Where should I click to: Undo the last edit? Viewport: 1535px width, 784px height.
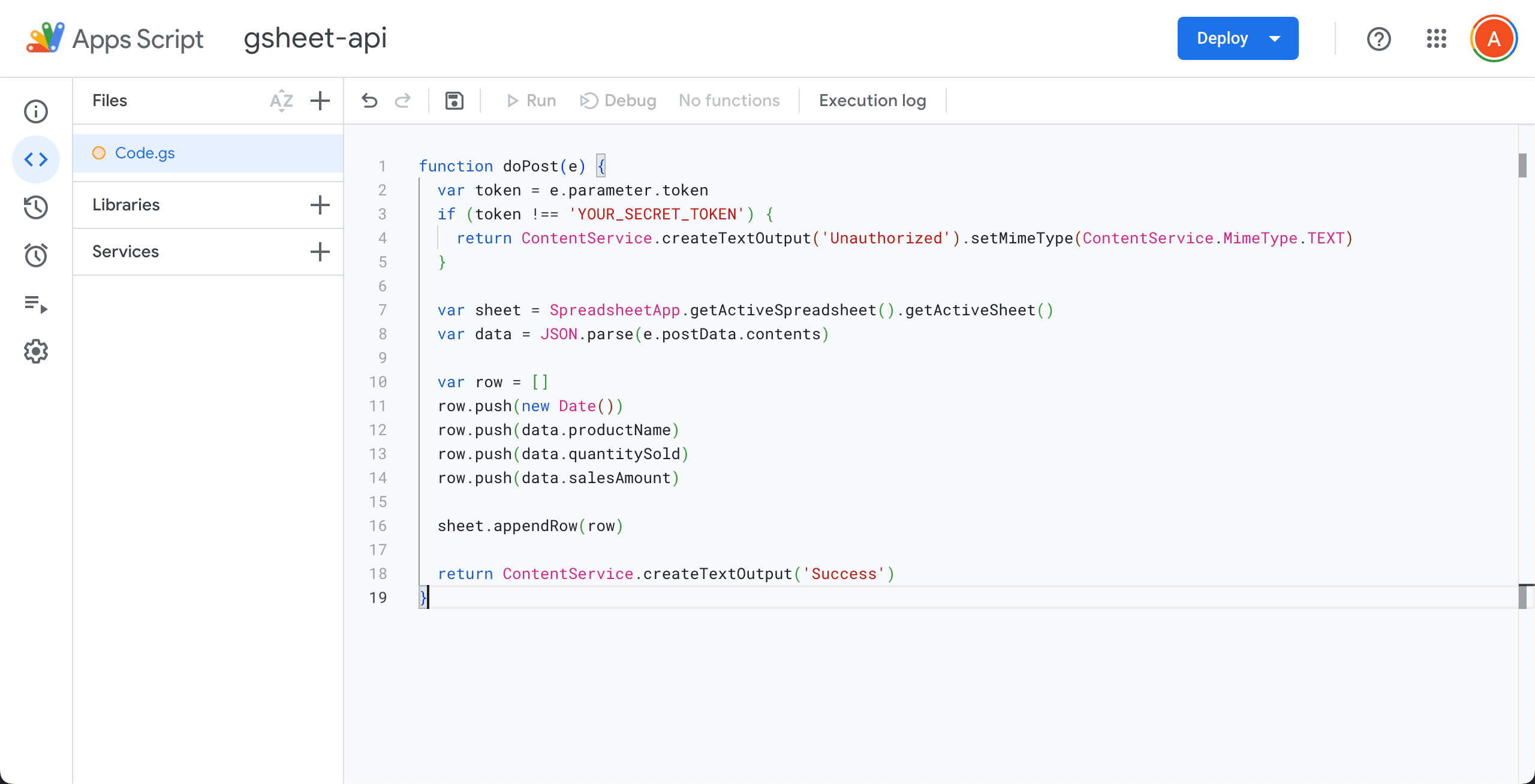click(369, 101)
